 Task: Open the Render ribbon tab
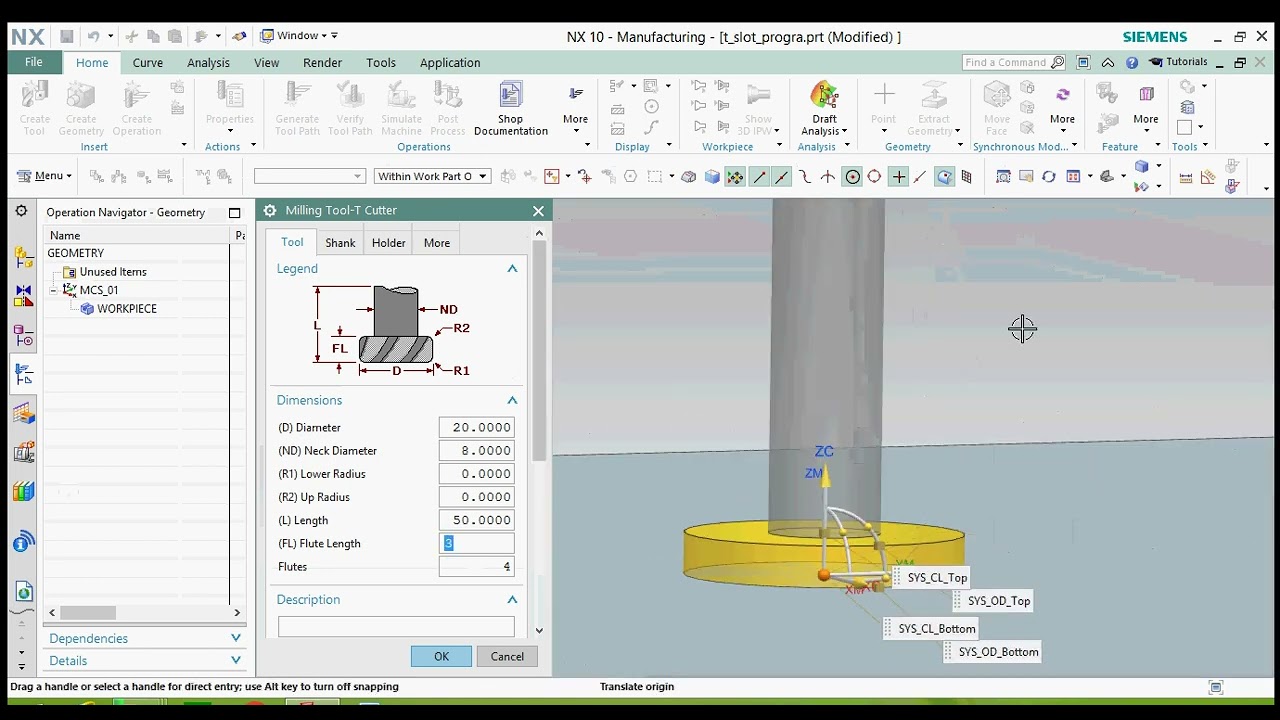322,62
